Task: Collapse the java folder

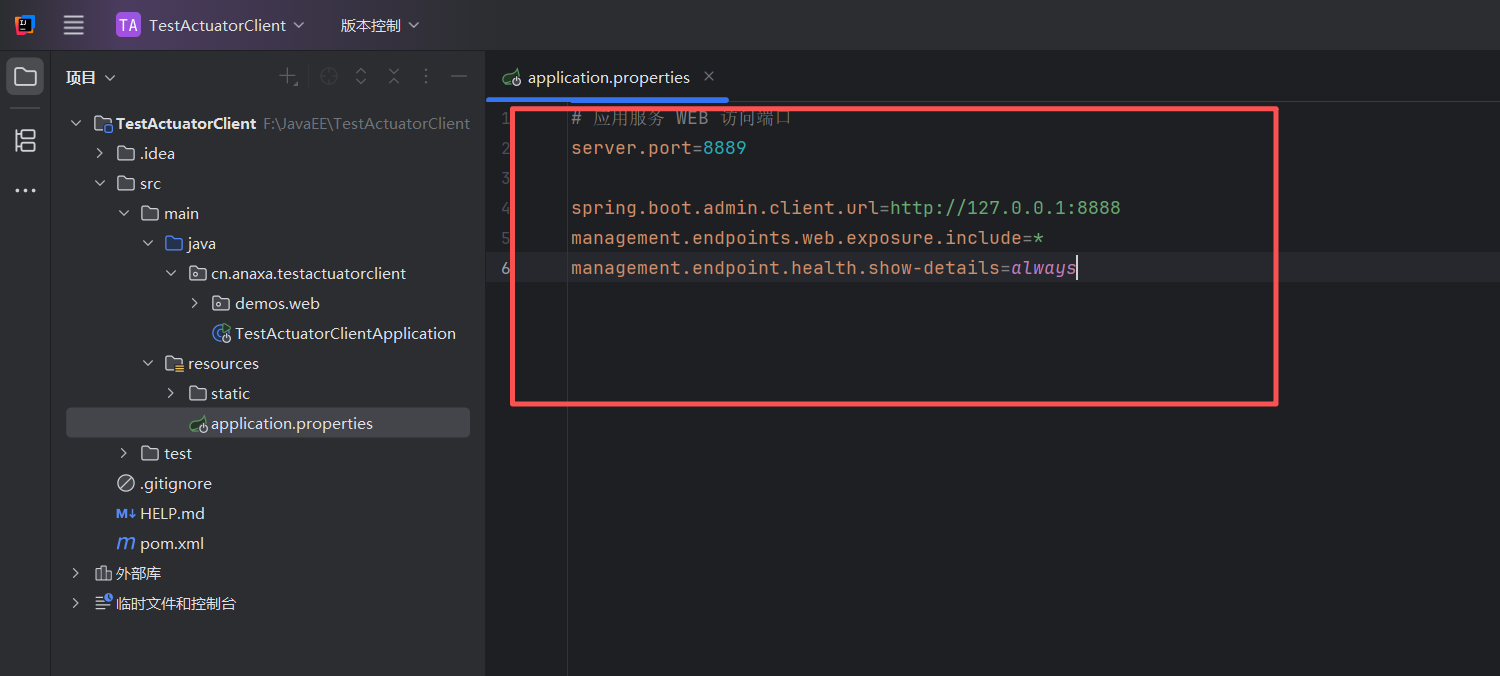Action: tap(148, 243)
